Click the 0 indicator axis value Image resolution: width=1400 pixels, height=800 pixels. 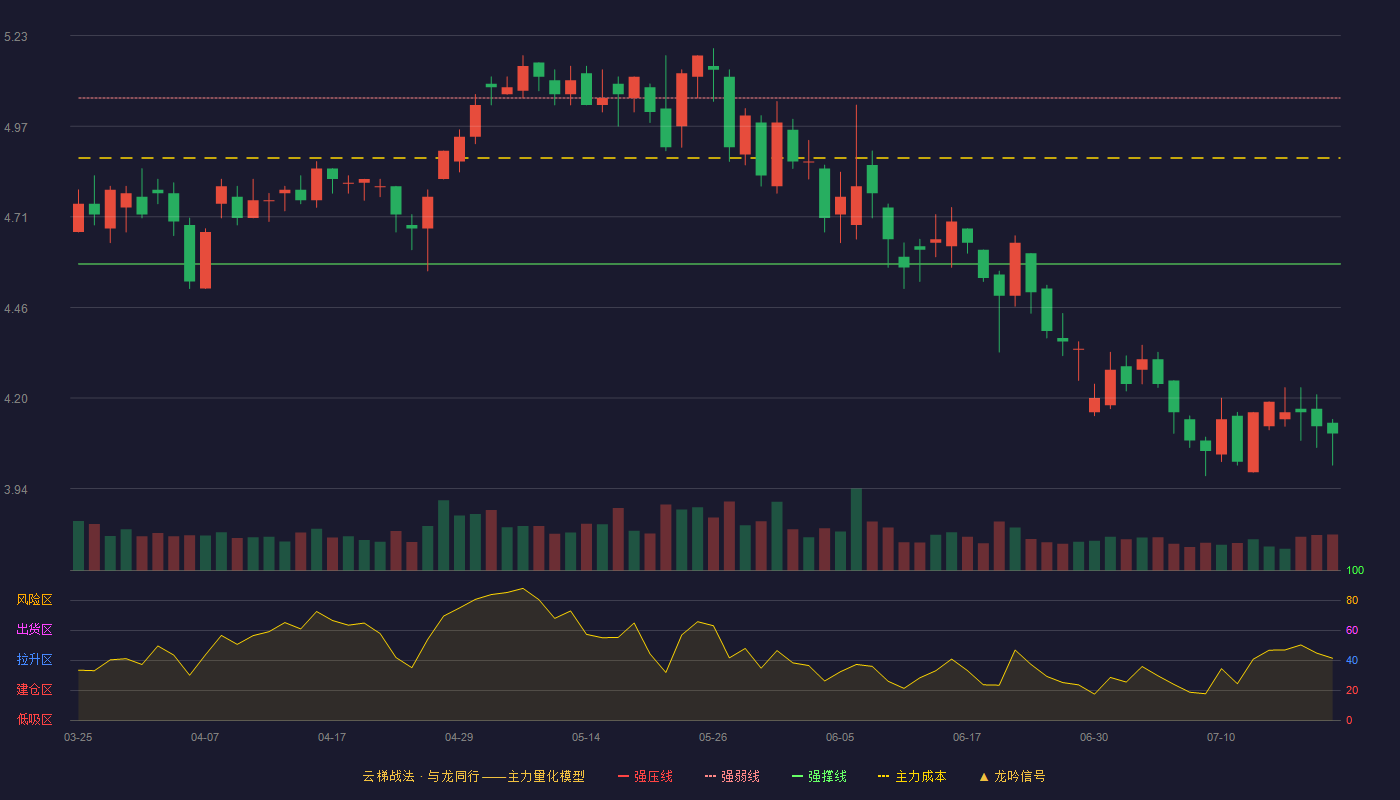coord(1349,720)
